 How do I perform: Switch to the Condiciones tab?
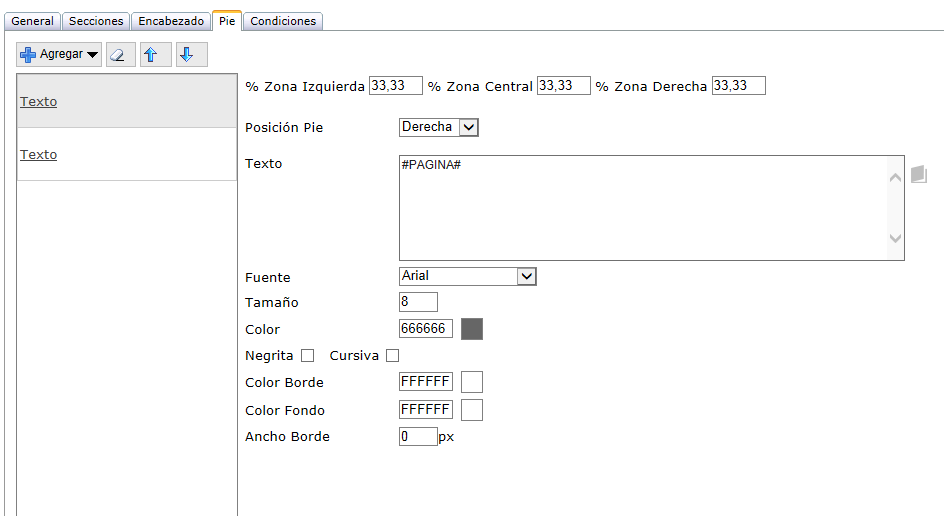pos(283,21)
